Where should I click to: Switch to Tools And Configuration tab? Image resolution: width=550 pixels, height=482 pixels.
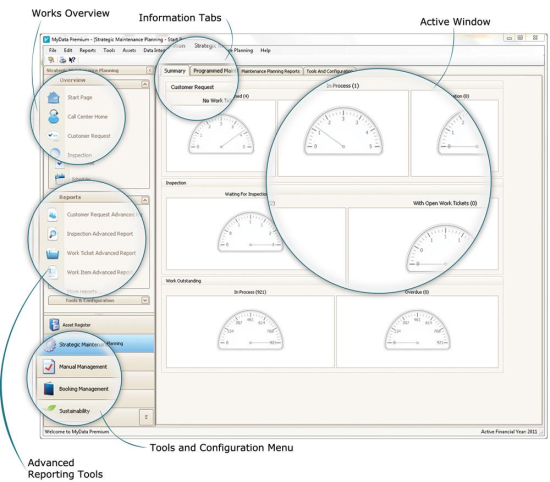329,71
